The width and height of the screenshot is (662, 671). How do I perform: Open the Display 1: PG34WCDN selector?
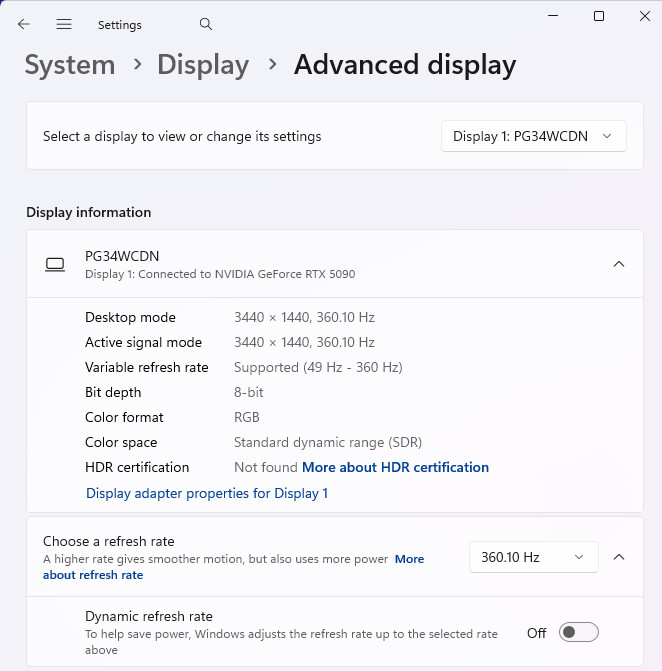533,136
